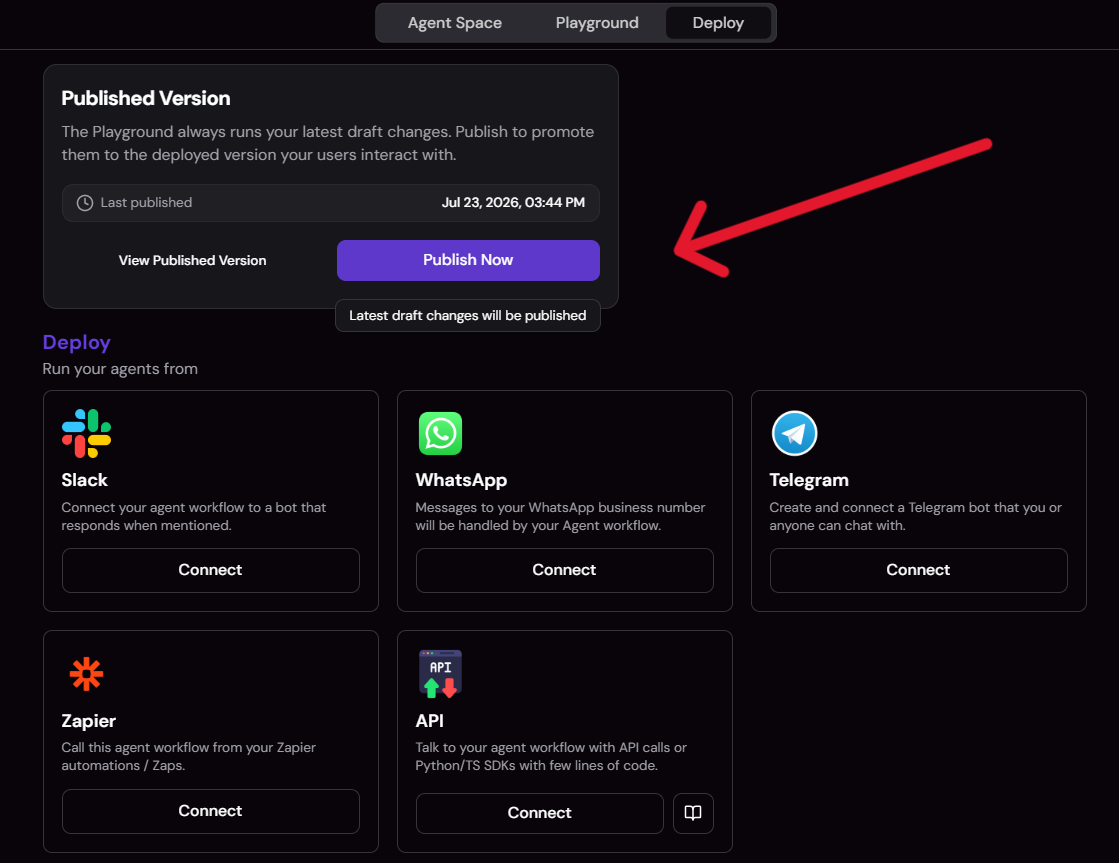Click the 'WhatsApp' card title
The width and height of the screenshot is (1119, 863).
pyautogui.click(x=461, y=480)
